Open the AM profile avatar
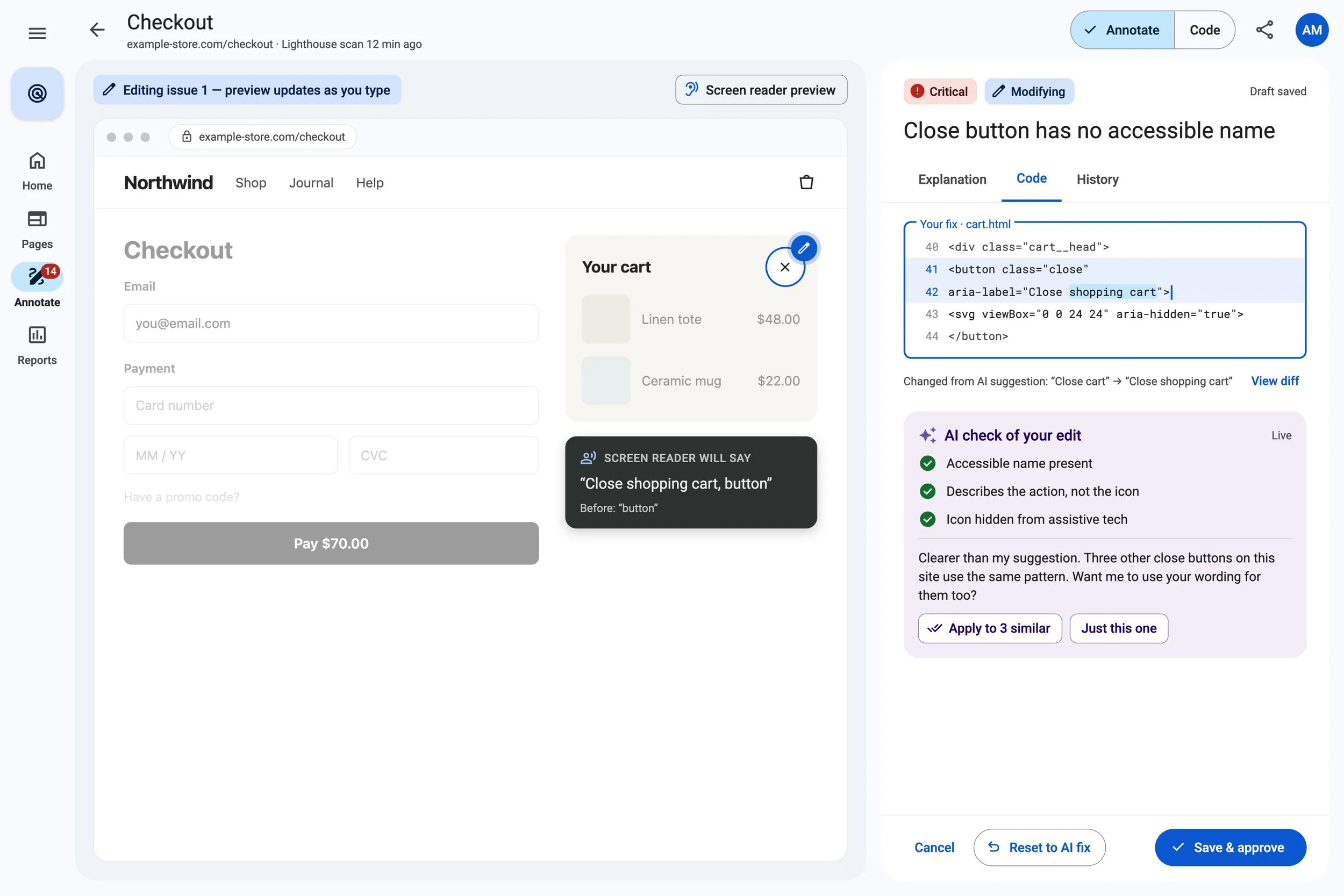Image resolution: width=1344 pixels, height=896 pixels. coord(1311,30)
